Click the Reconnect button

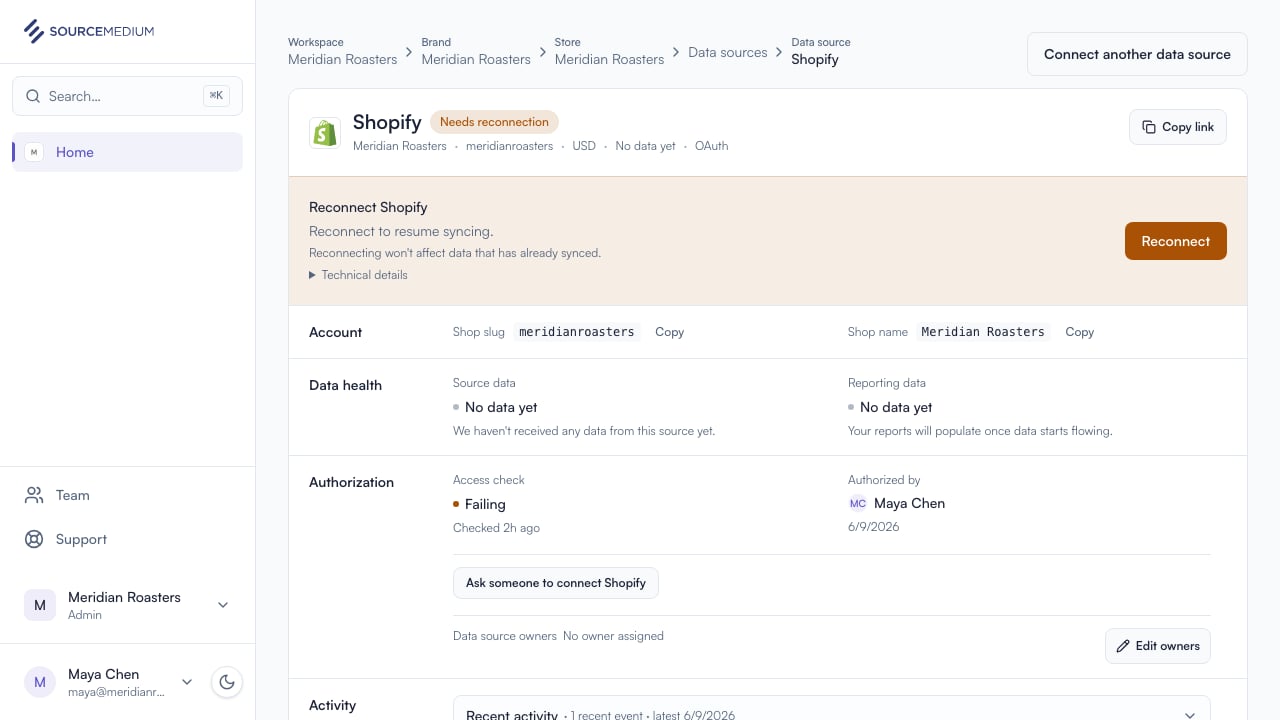(1176, 241)
